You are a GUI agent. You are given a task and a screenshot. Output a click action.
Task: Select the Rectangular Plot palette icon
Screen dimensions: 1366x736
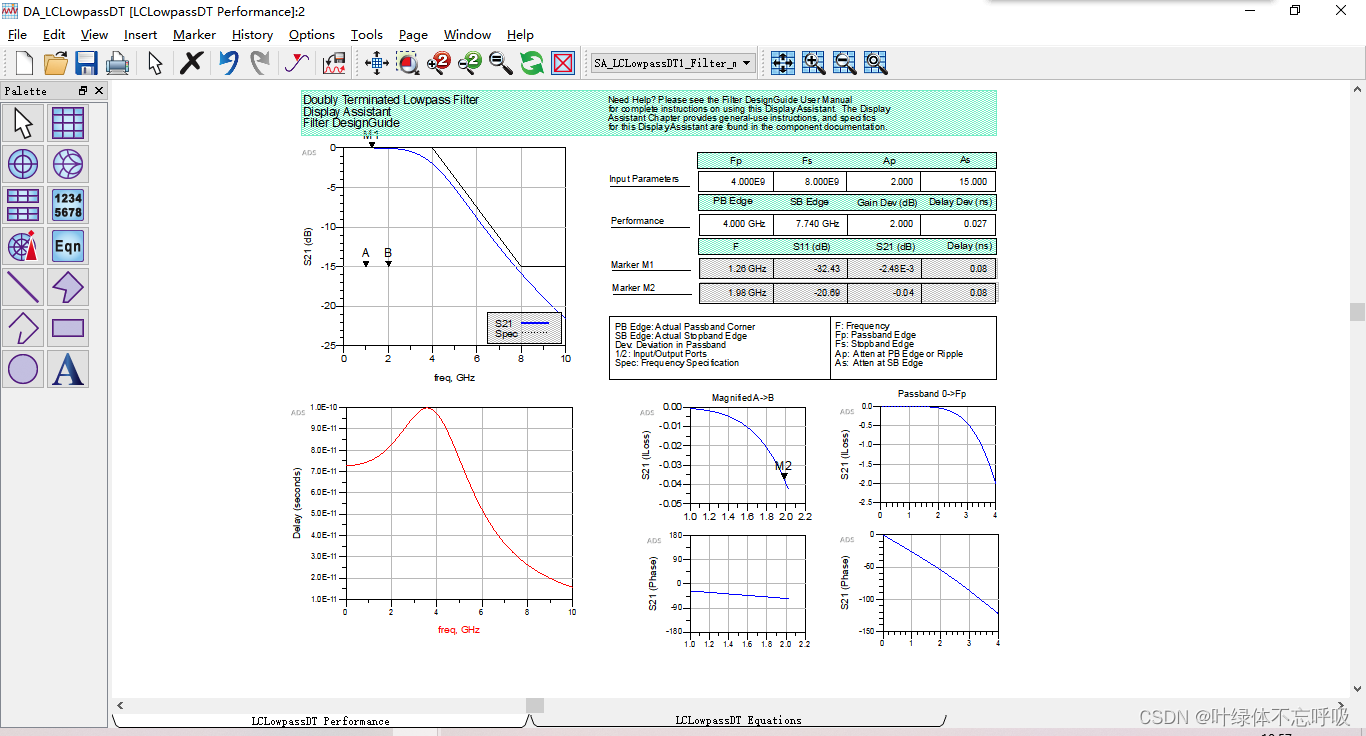pos(68,123)
